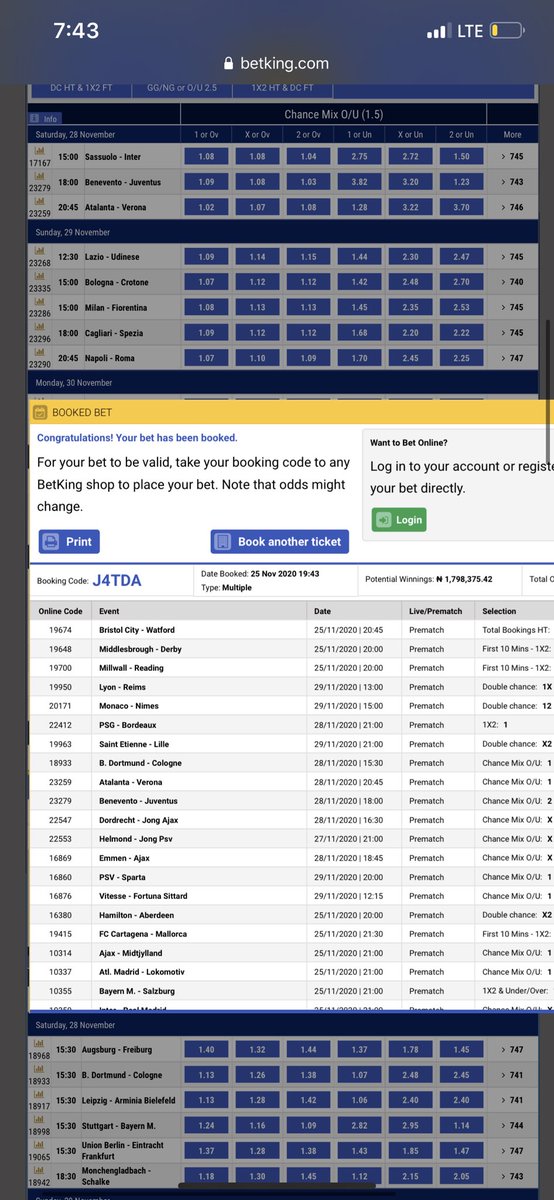Click PSG - Bordeaux event row
Image resolution: width=554 pixels, height=1200 pixels.
[292, 725]
